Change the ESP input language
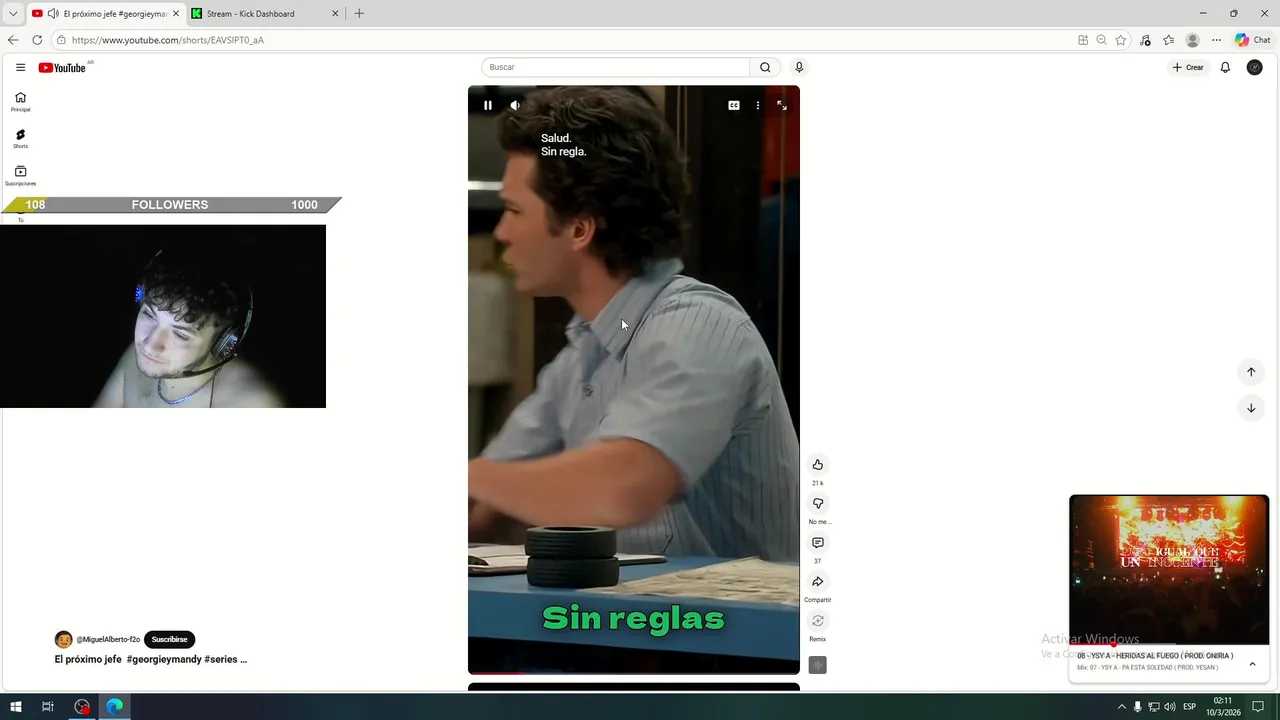 click(1190, 707)
